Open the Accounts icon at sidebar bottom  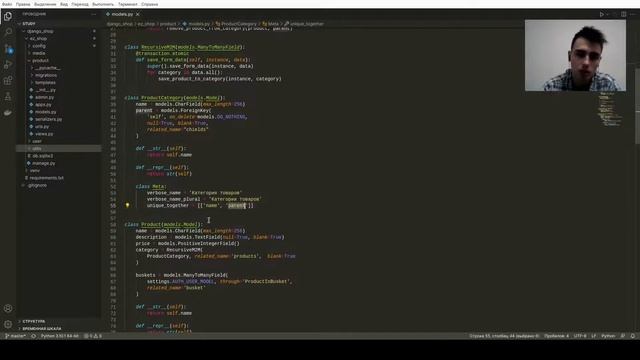(x=8, y=308)
